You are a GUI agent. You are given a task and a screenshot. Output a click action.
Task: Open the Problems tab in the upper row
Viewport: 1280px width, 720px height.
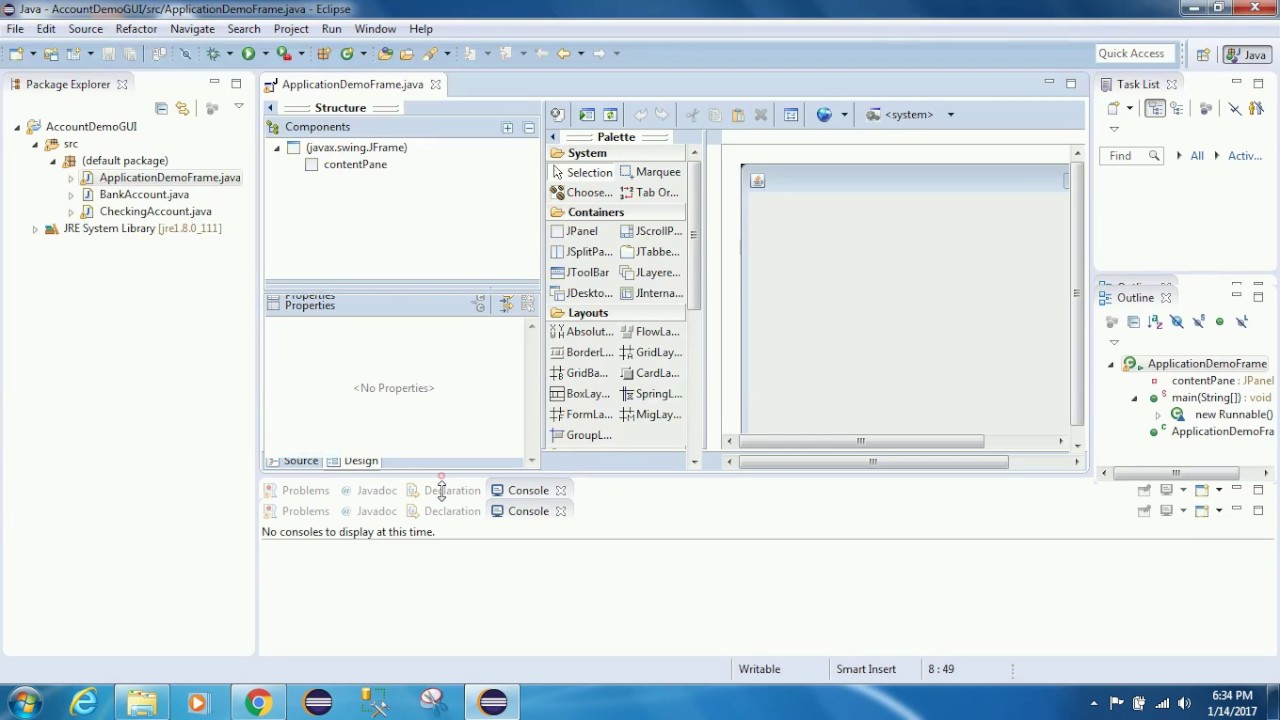tap(296, 490)
